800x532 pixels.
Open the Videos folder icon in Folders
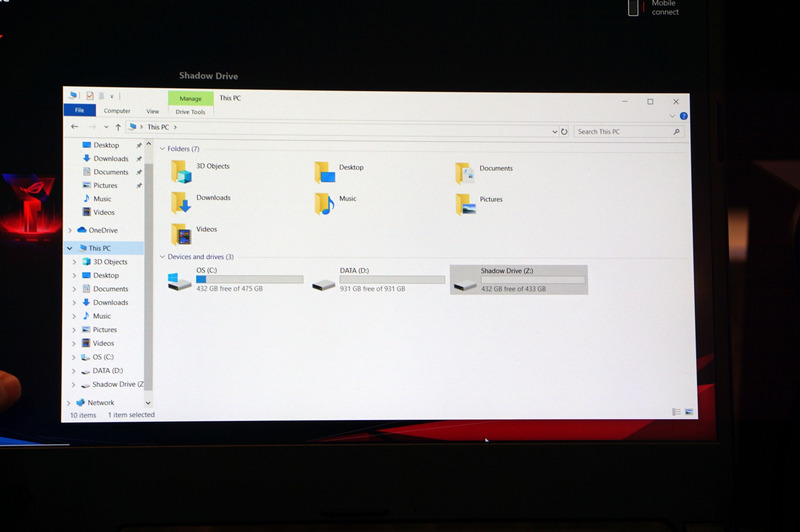[181, 235]
